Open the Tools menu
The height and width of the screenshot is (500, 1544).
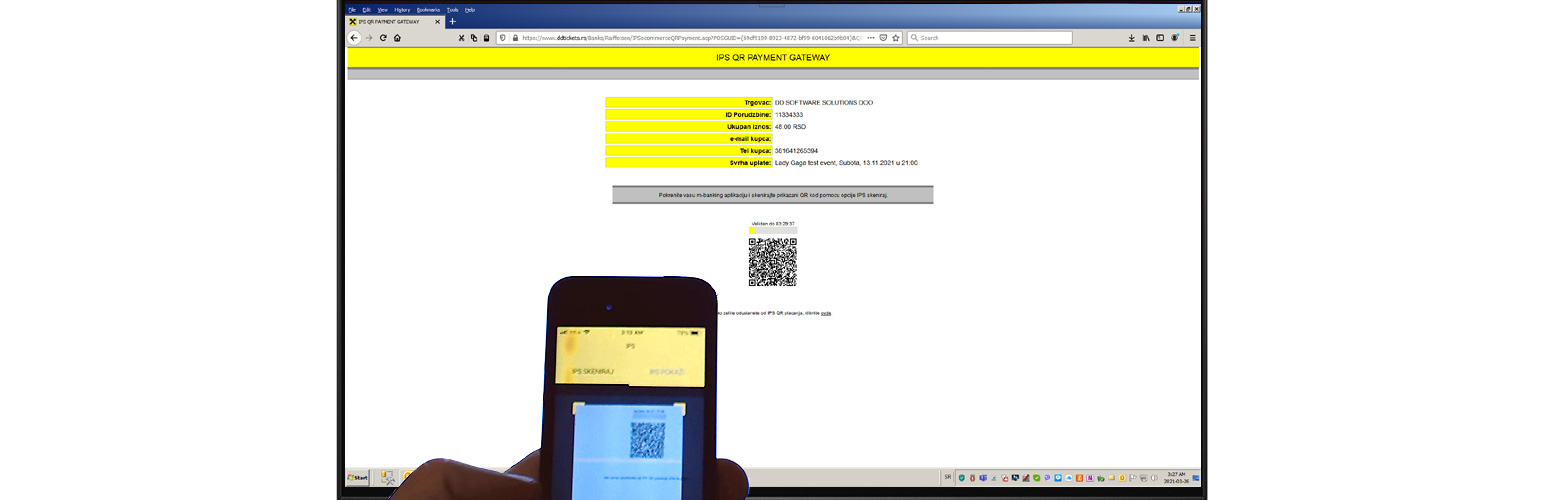452,9
